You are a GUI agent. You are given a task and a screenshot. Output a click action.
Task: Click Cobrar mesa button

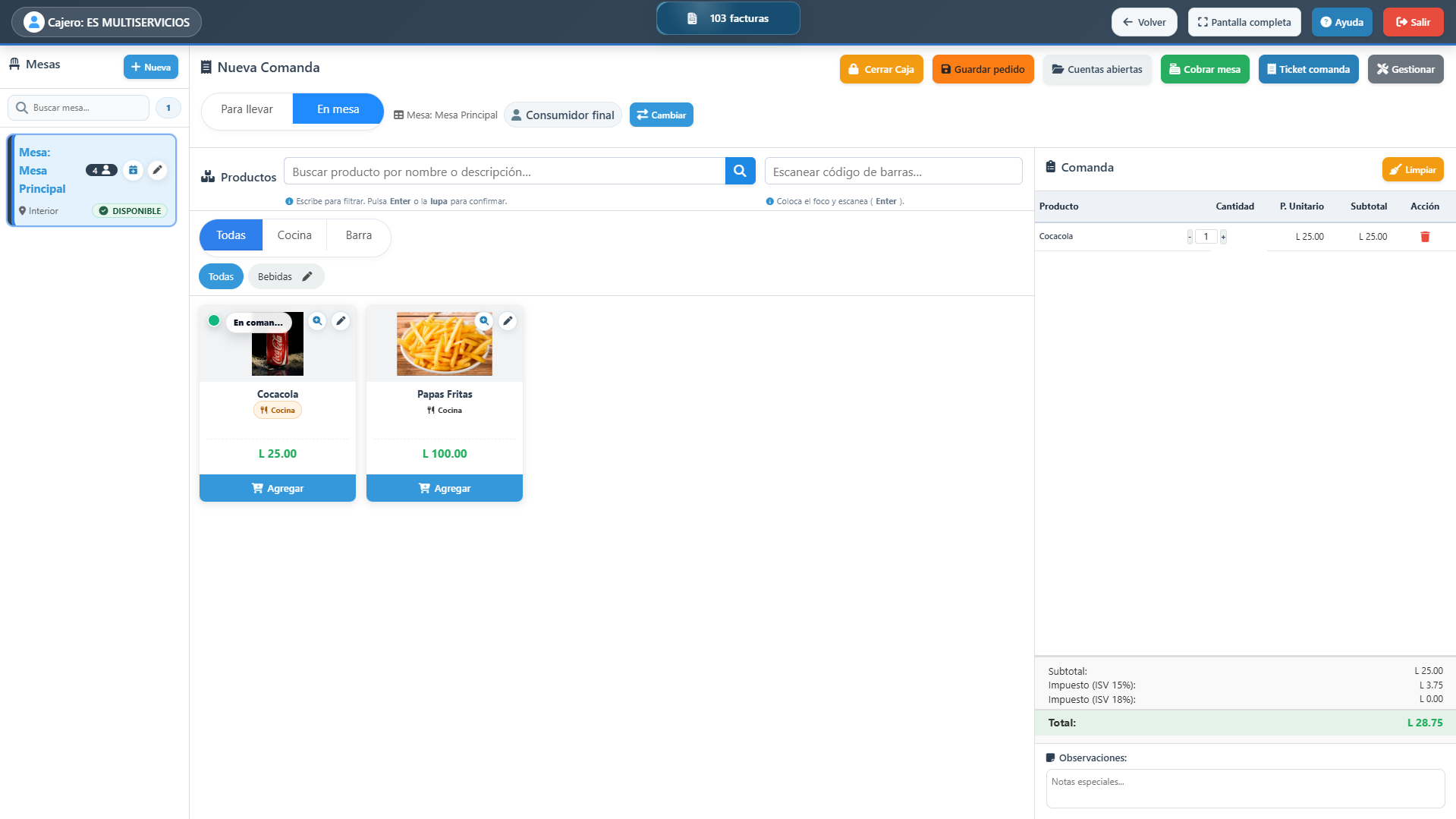pyautogui.click(x=1205, y=69)
